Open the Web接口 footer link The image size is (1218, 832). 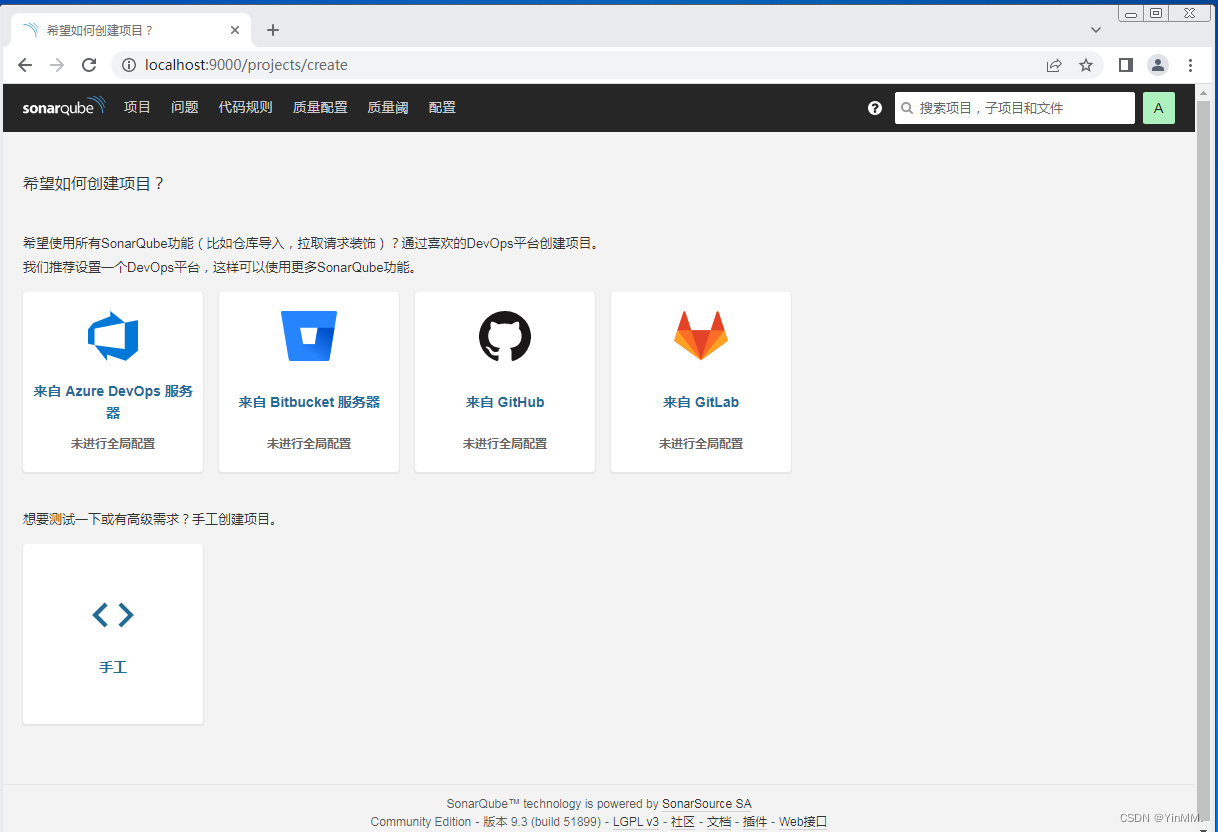pos(803,822)
